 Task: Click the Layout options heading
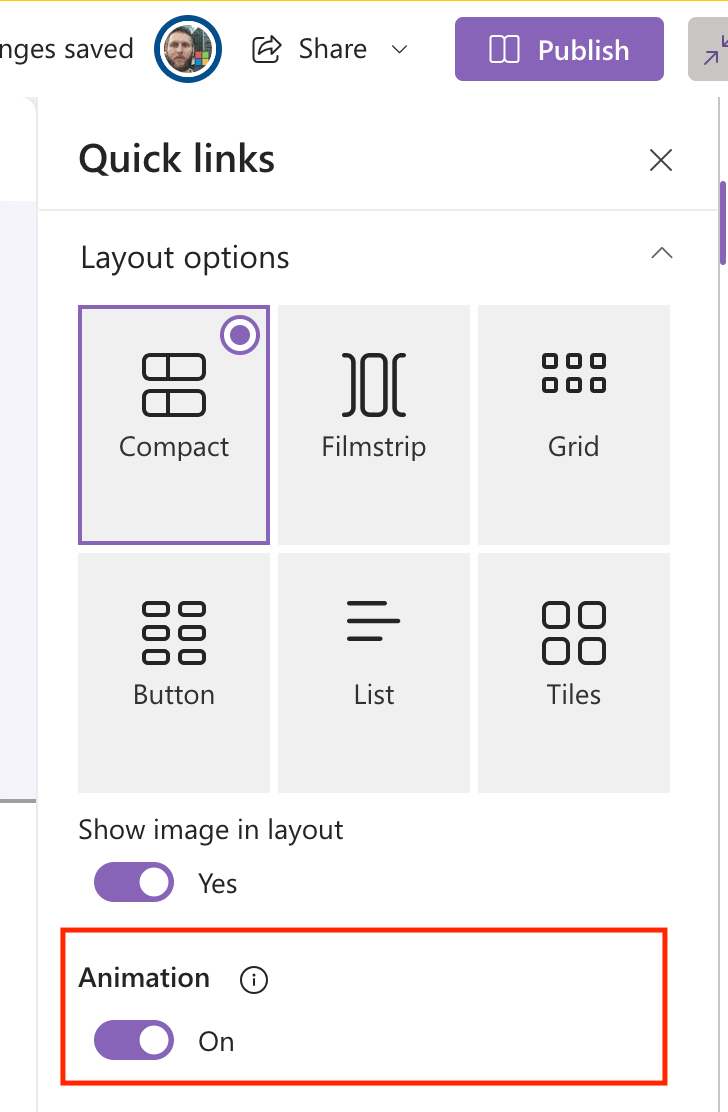[x=185, y=257]
